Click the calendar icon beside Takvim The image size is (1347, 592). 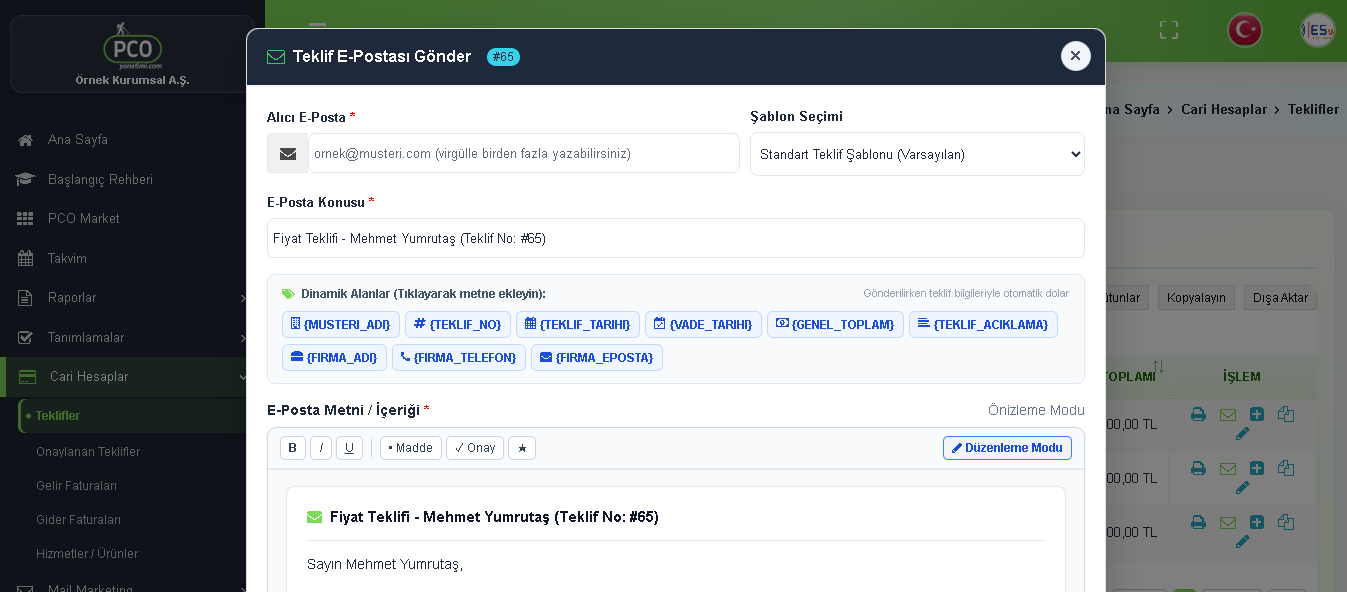click(26, 258)
